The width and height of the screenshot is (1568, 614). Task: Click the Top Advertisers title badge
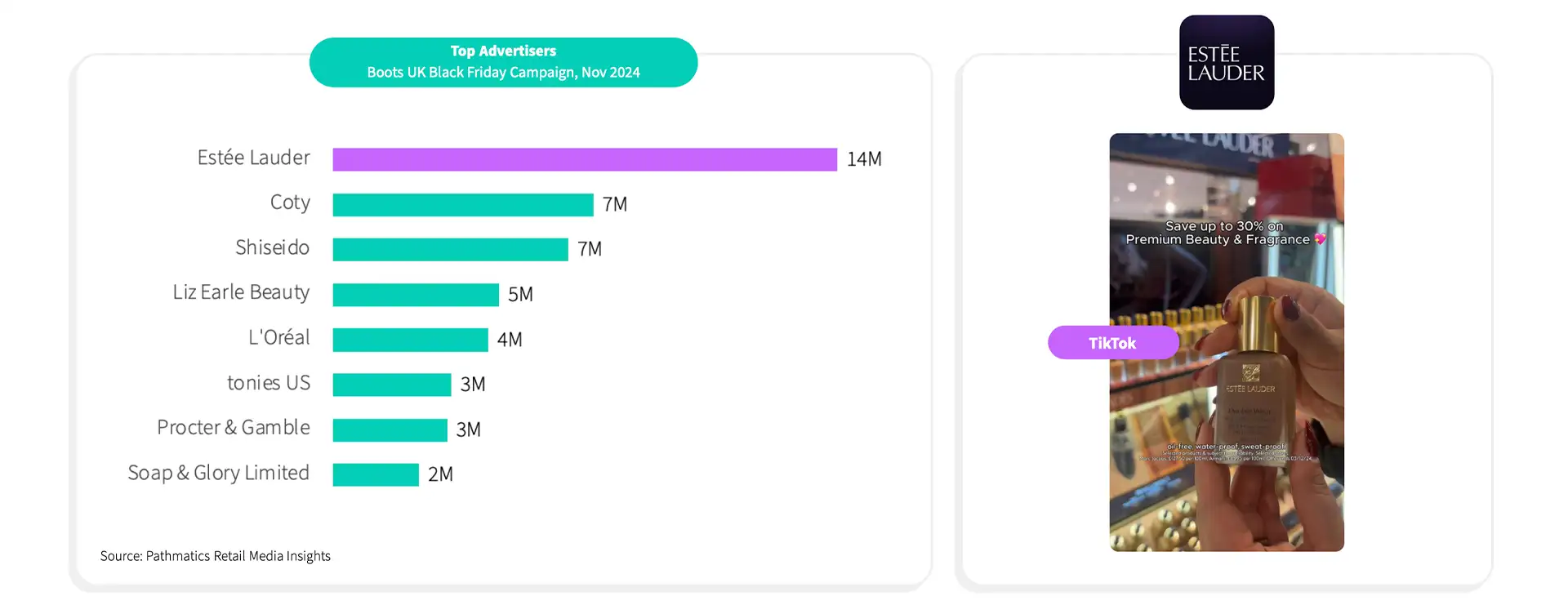[503, 62]
